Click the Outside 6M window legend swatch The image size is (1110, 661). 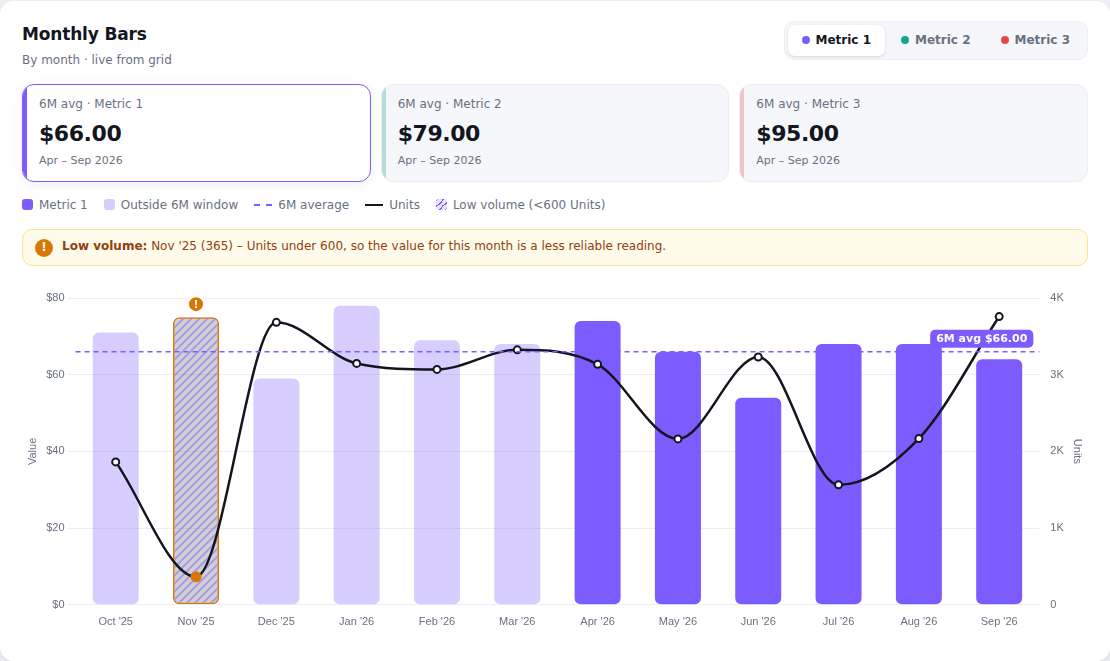click(109, 205)
